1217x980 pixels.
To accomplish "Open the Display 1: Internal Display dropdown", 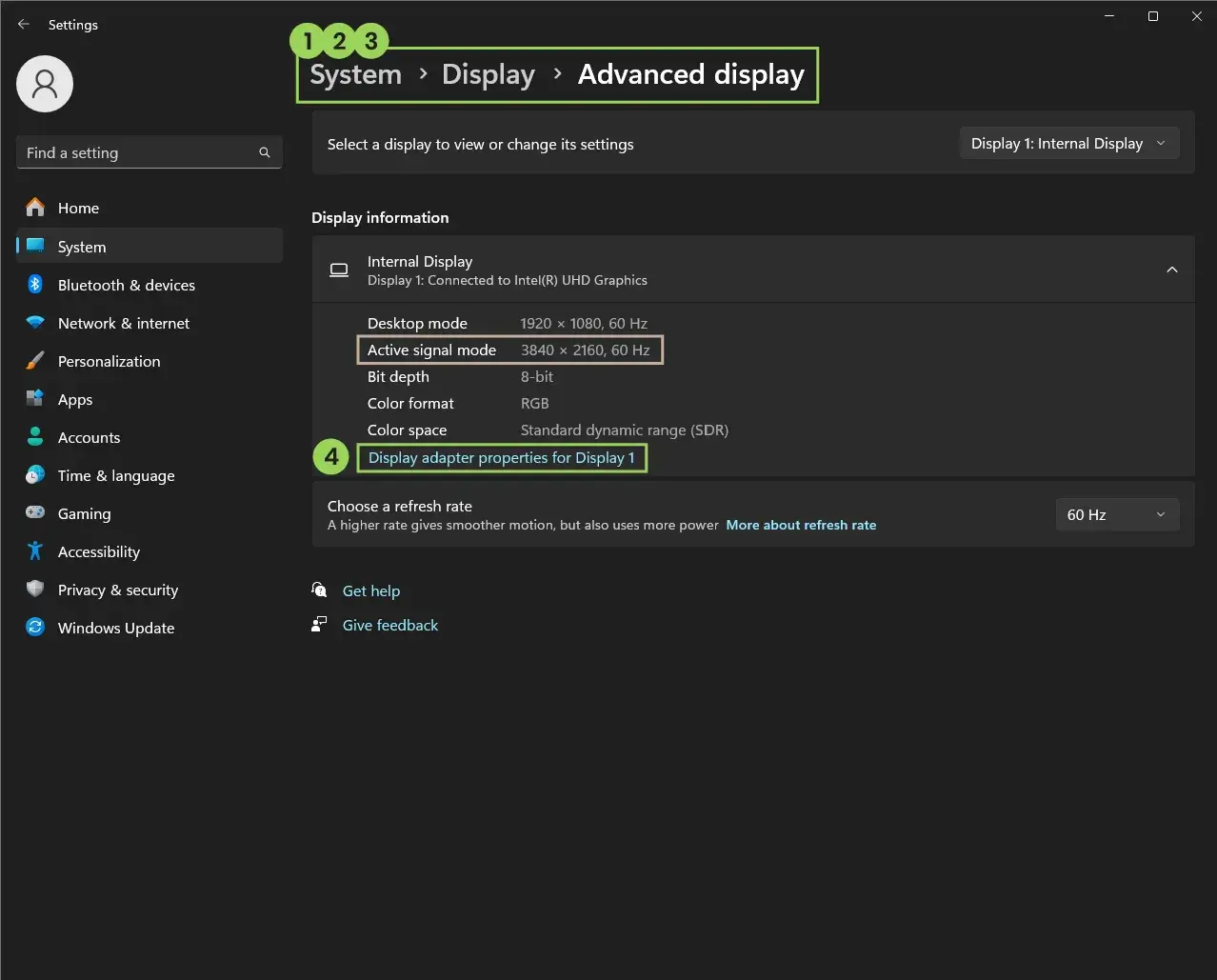I will 1069,144.
